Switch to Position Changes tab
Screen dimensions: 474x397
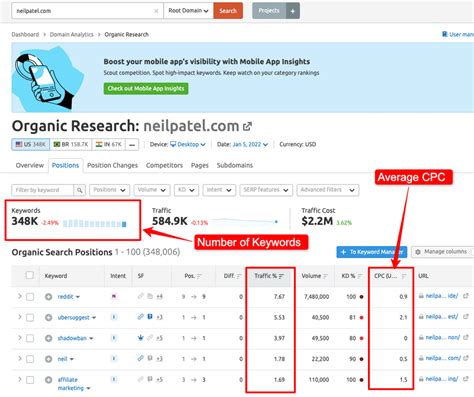[112, 165]
